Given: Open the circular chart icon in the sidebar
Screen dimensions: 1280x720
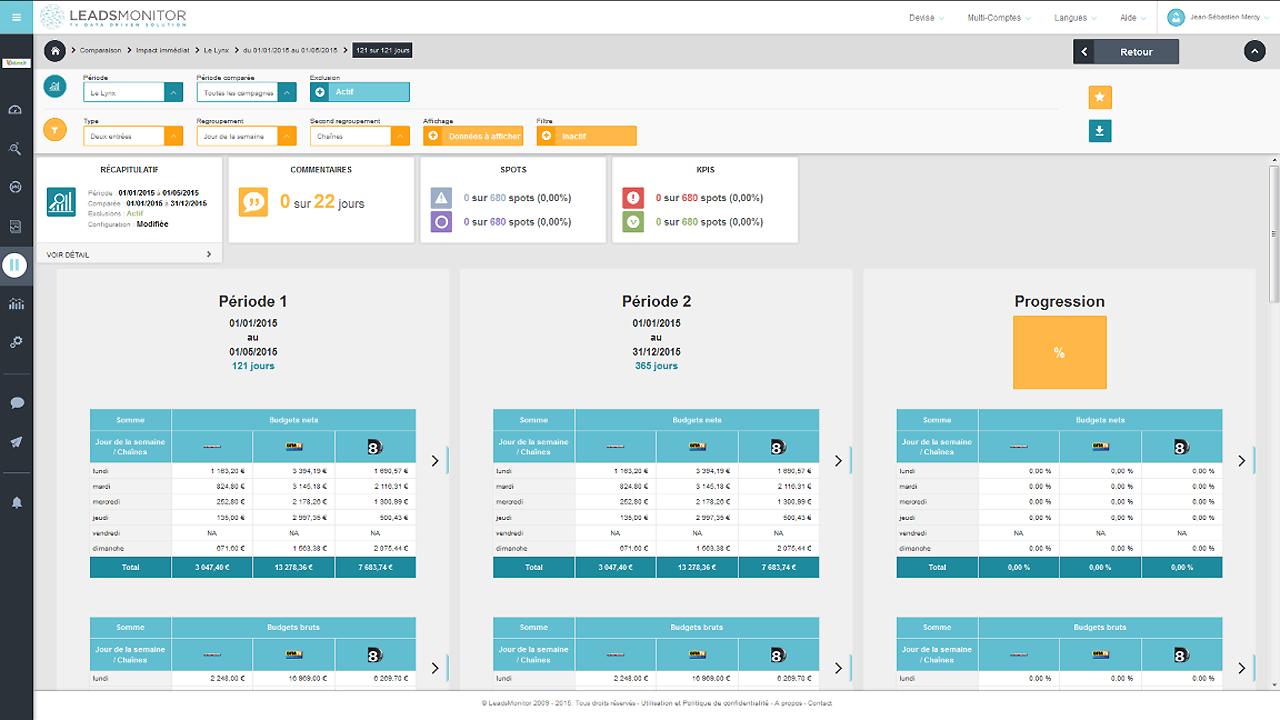Looking at the screenshot, I should pyautogui.click(x=16, y=187).
